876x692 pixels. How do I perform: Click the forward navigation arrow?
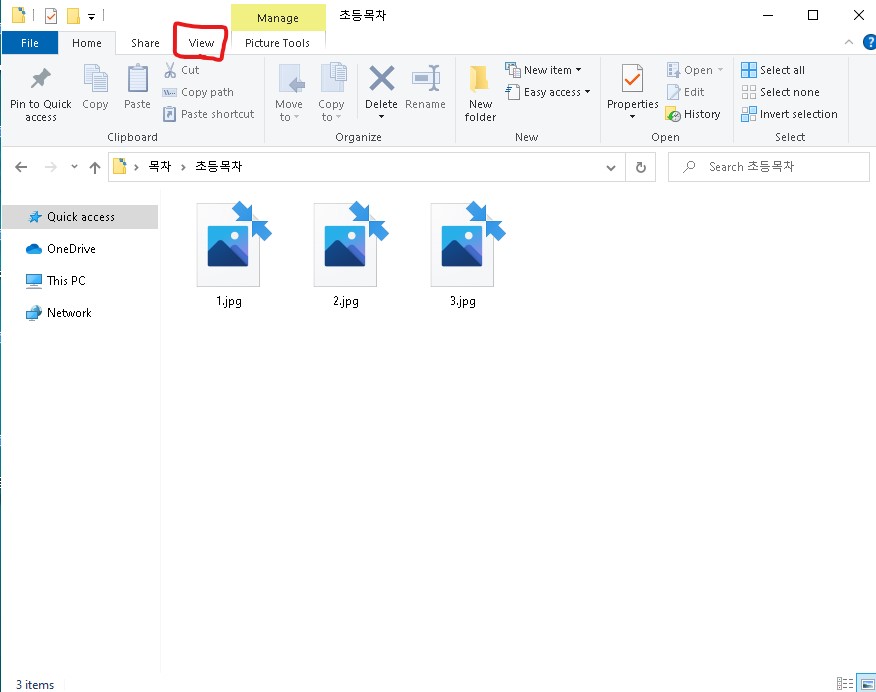tap(51, 167)
